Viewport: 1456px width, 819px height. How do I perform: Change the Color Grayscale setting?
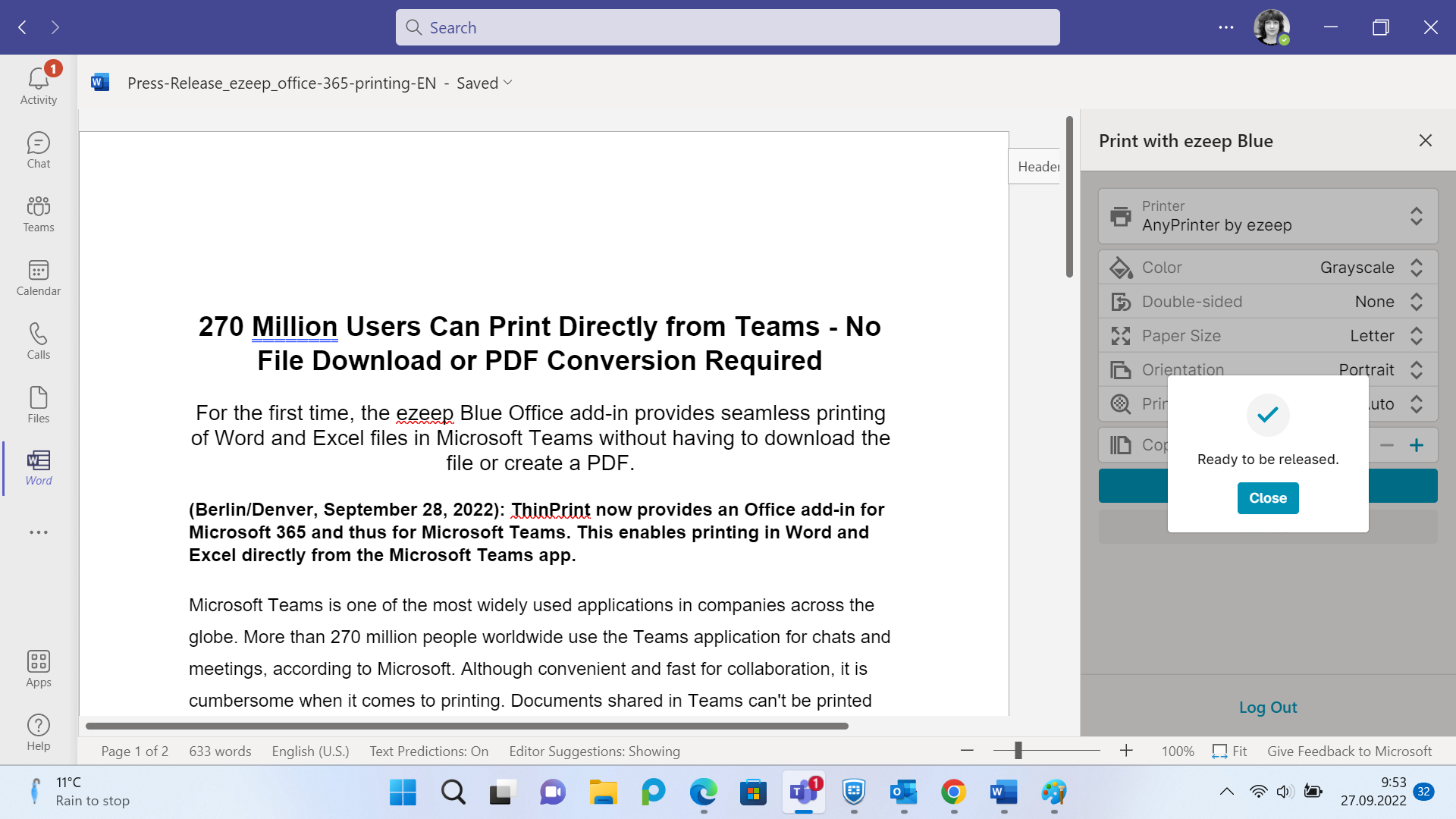pos(1268,267)
